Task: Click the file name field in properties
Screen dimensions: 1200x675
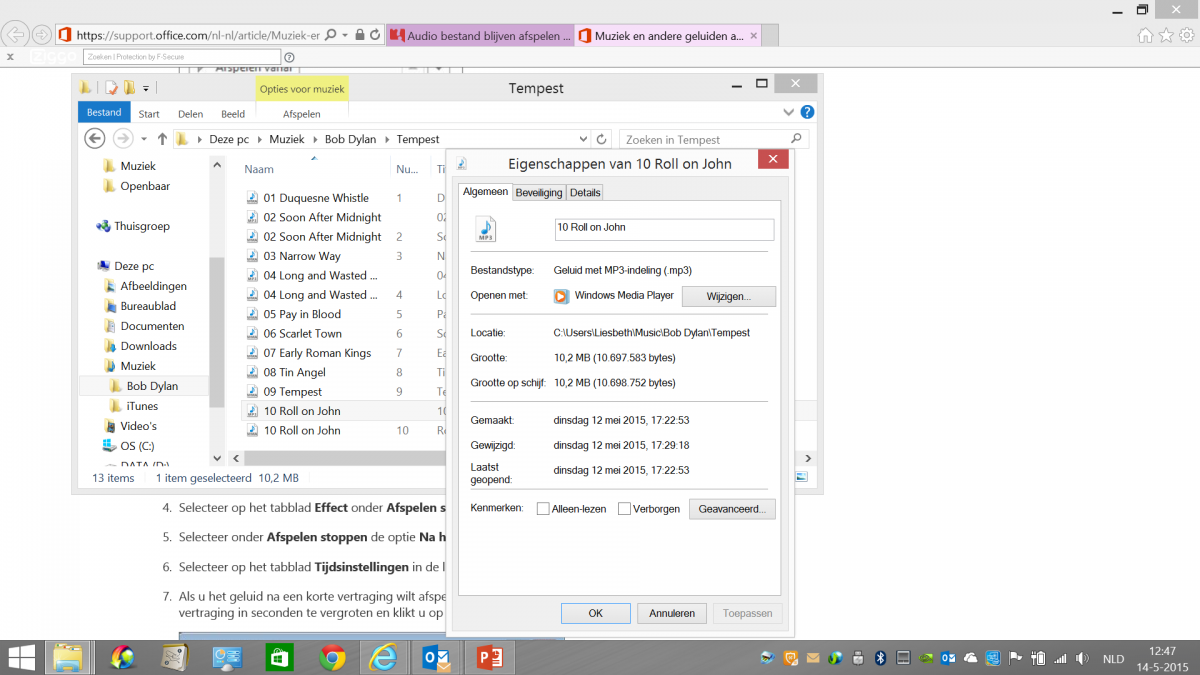Action: point(664,228)
